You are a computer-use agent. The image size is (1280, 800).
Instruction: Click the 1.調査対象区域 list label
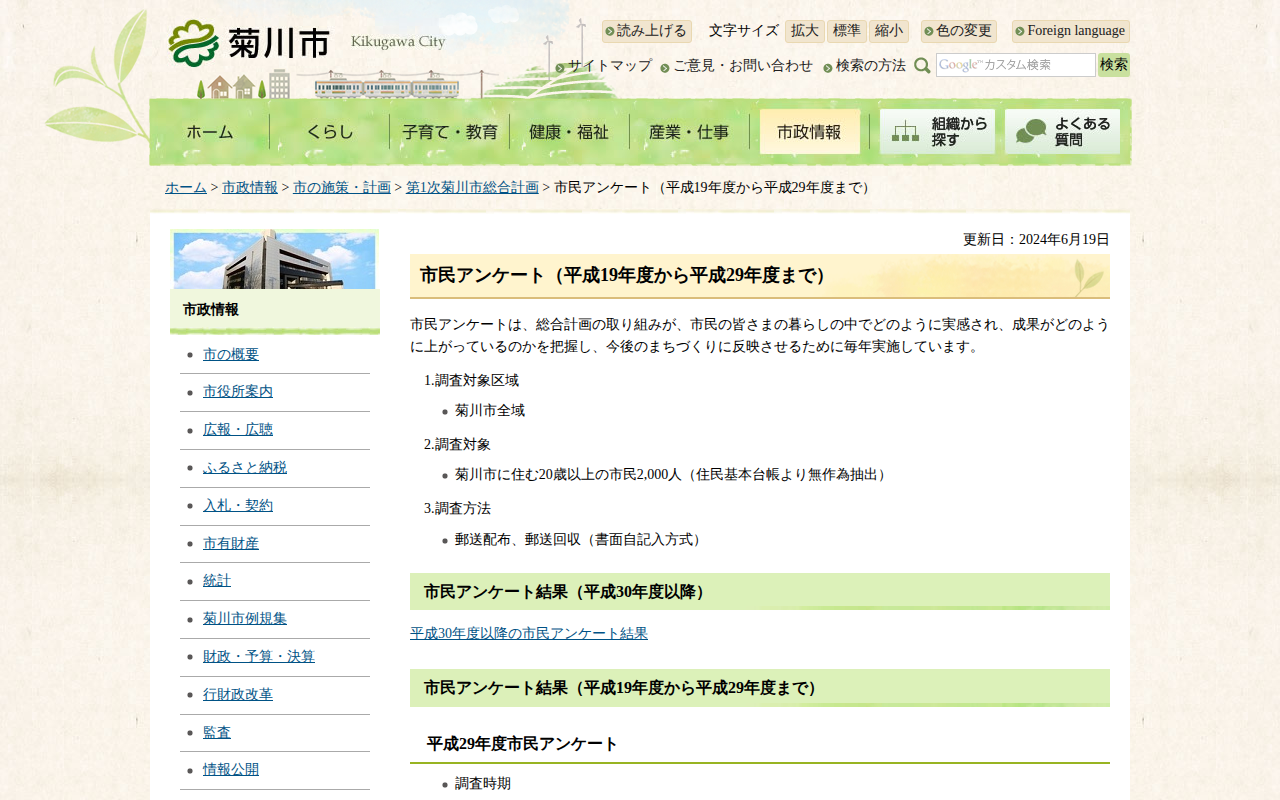click(x=472, y=381)
